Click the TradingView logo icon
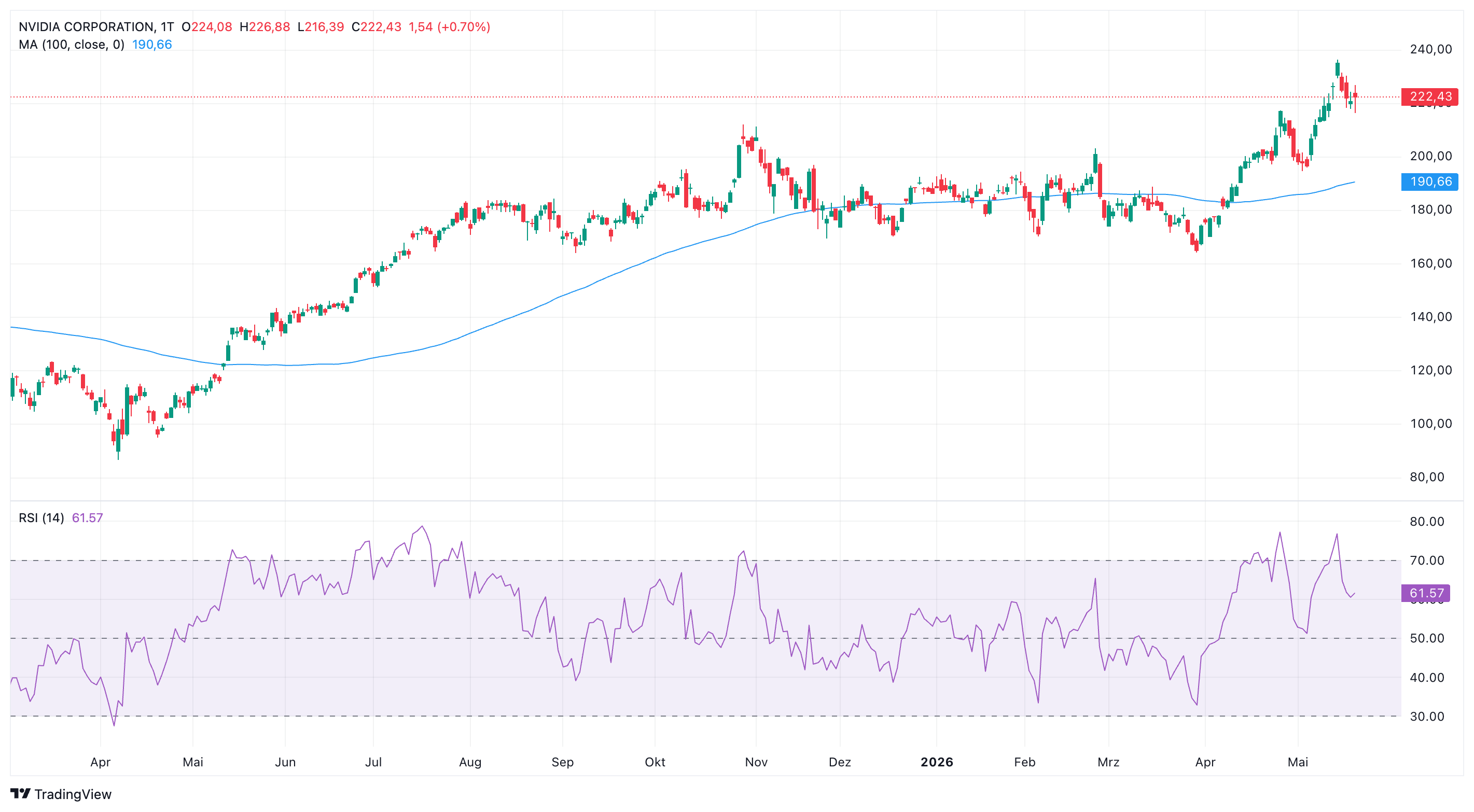Viewport: 1474px width, 812px height. (x=20, y=794)
